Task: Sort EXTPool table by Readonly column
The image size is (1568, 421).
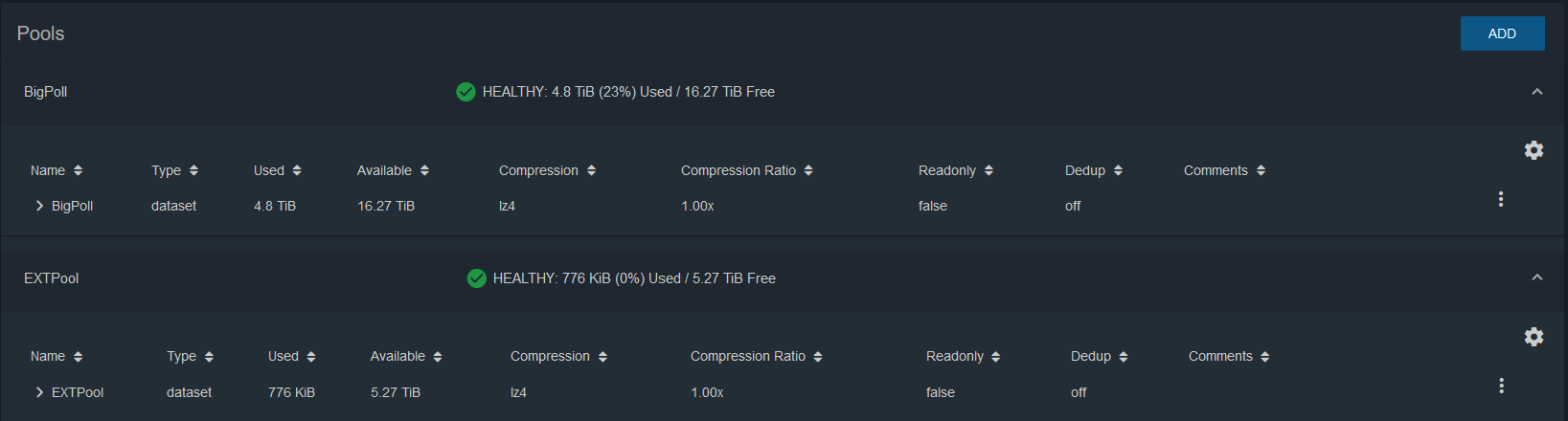Action: 963,356
